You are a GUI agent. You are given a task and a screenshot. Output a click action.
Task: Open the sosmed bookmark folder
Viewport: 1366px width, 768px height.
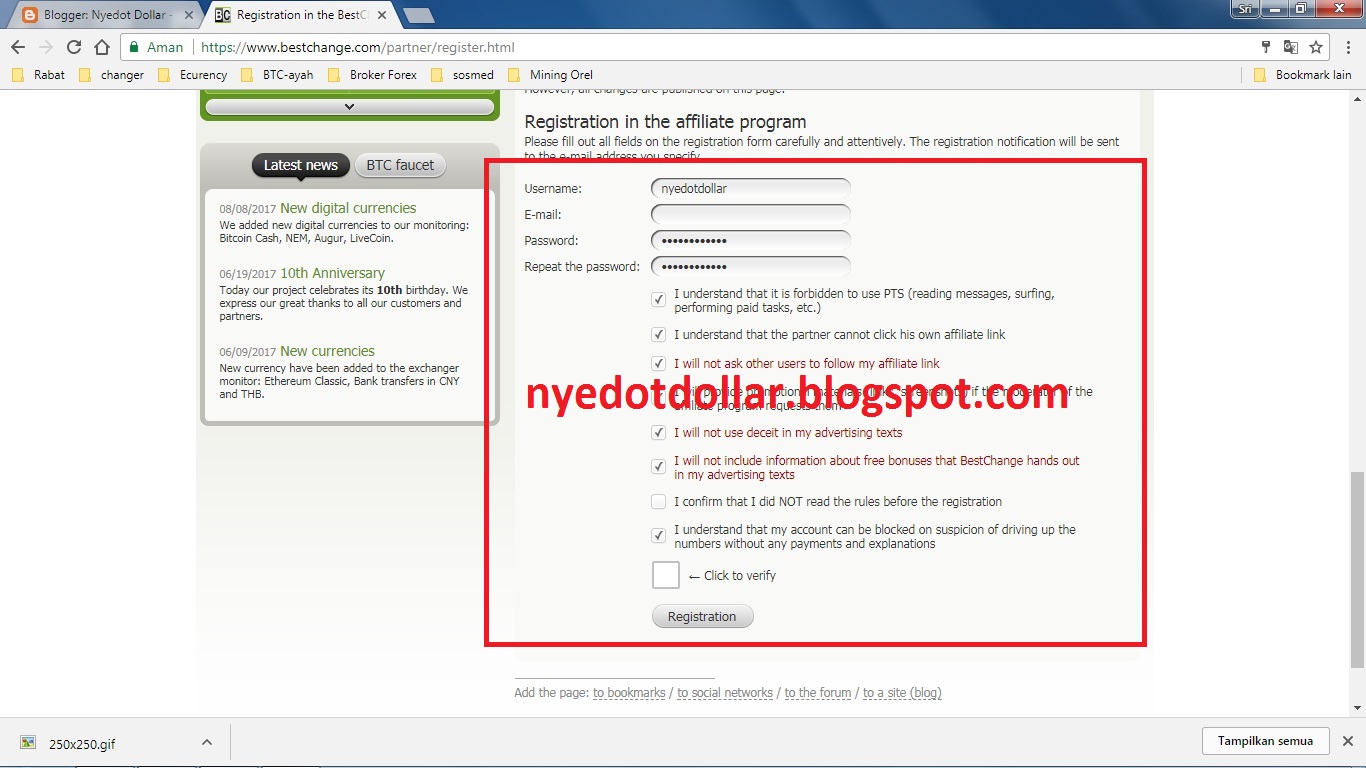click(x=463, y=74)
